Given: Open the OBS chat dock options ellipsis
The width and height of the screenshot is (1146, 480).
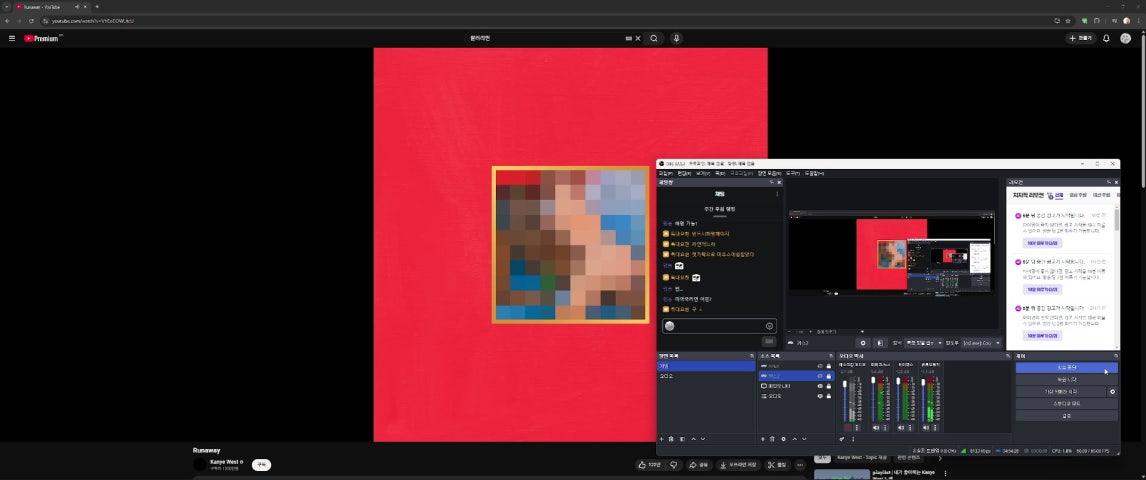Looking at the screenshot, I should pos(777,194).
